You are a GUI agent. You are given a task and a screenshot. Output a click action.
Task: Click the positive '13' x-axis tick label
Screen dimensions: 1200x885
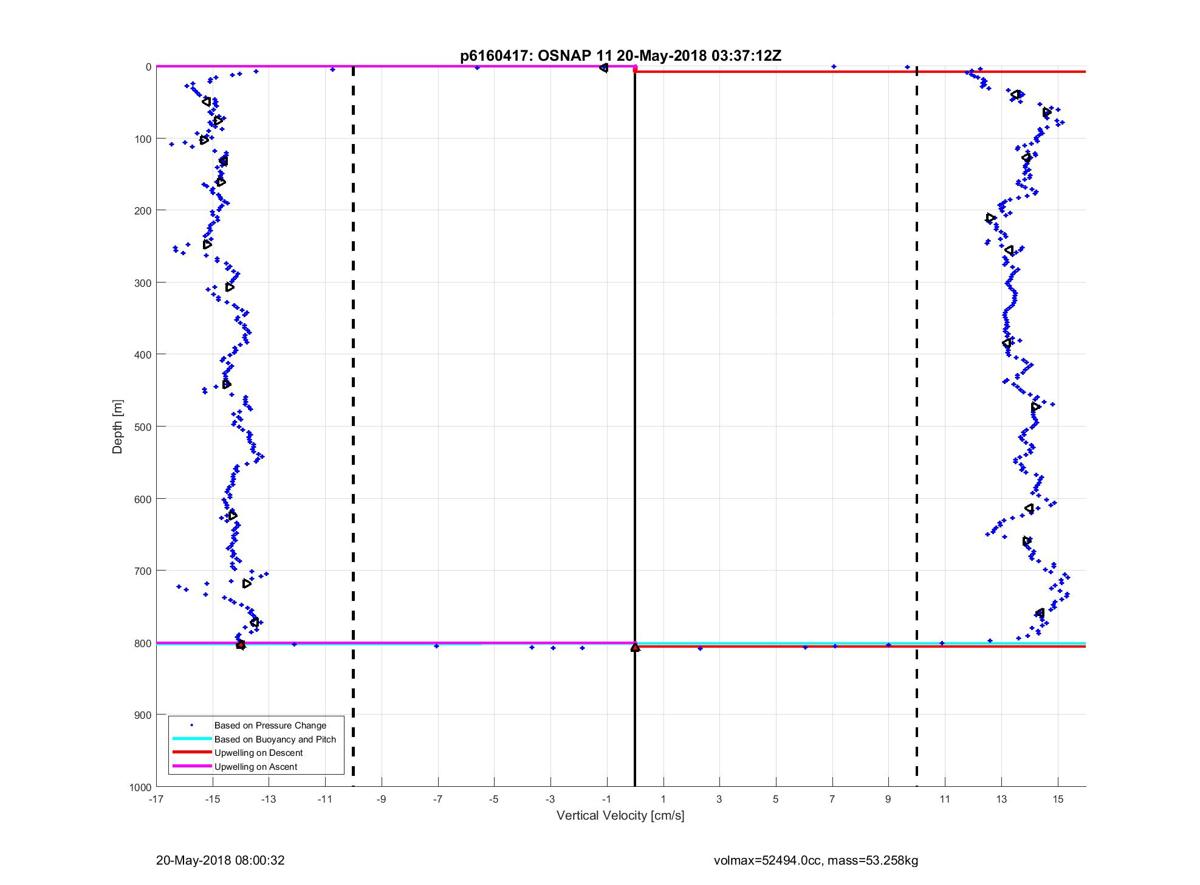tap(1001, 799)
